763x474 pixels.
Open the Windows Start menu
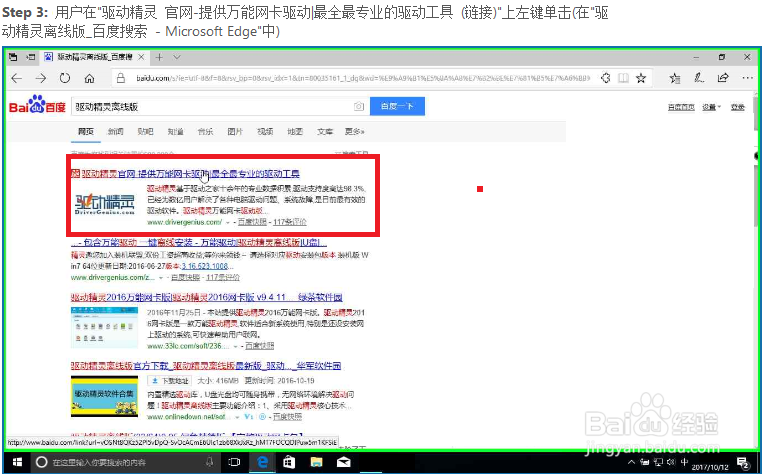click(x=17, y=462)
